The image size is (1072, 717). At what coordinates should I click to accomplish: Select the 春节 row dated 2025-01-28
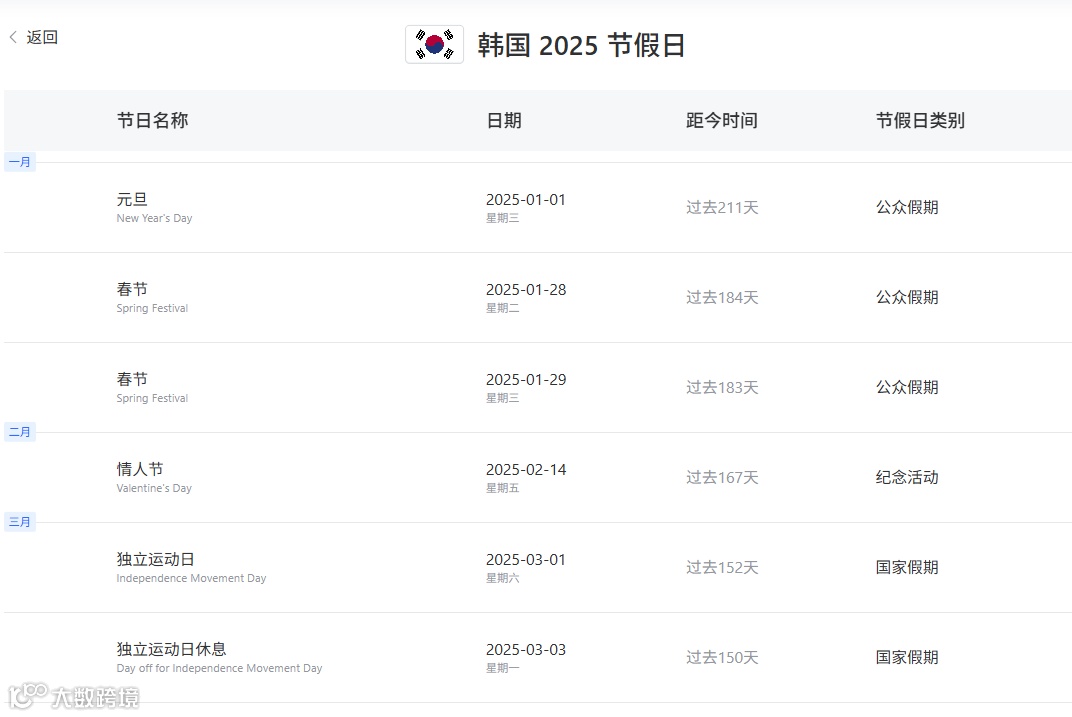[x=538, y=298]
